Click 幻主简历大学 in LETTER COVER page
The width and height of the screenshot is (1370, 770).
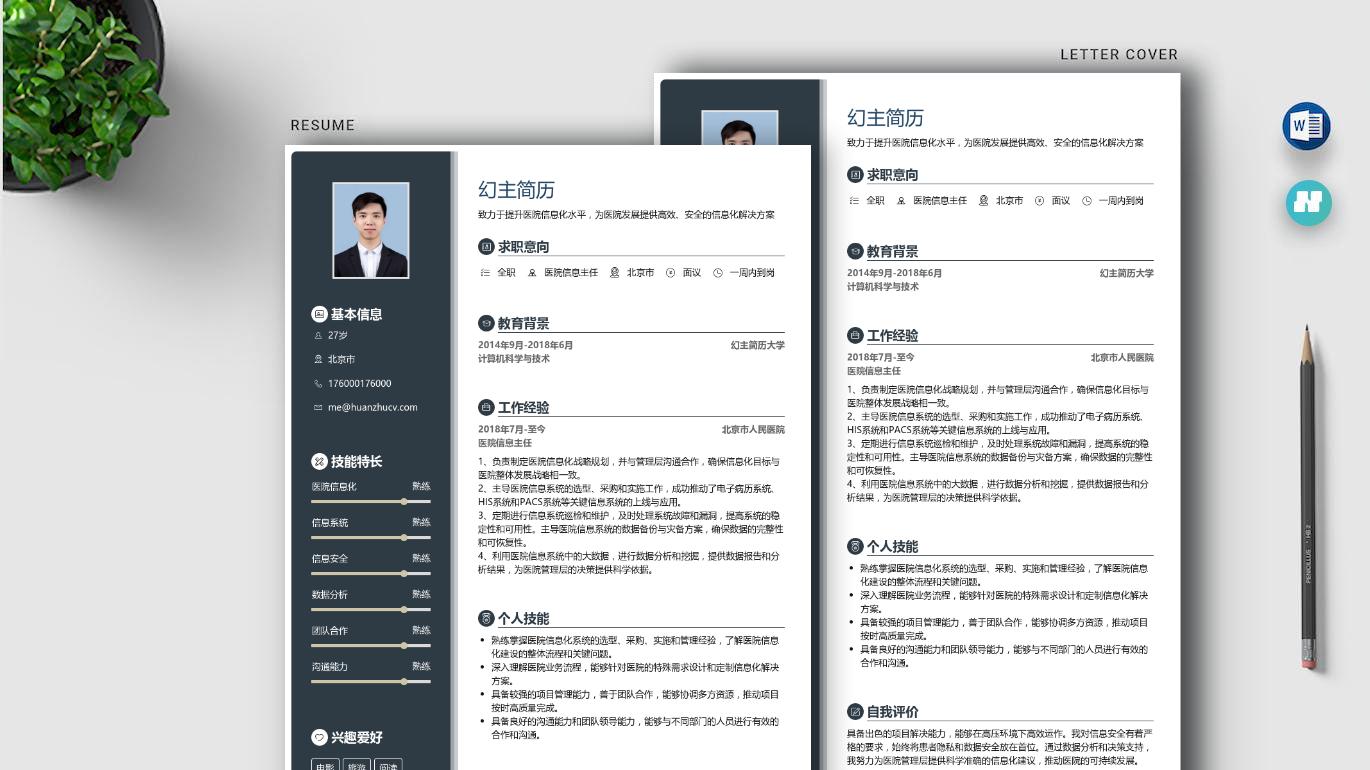click(1126, 273)
